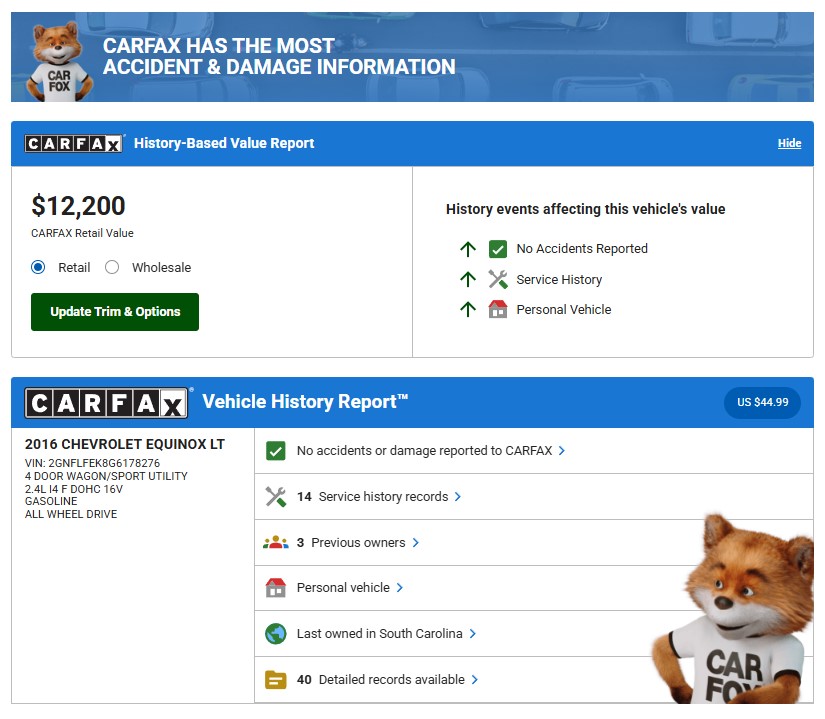The height and width of the screenshot is (719, 825).
Task: Click the house icon next to Personal Vehicle value event
Action: pos(498,310)
